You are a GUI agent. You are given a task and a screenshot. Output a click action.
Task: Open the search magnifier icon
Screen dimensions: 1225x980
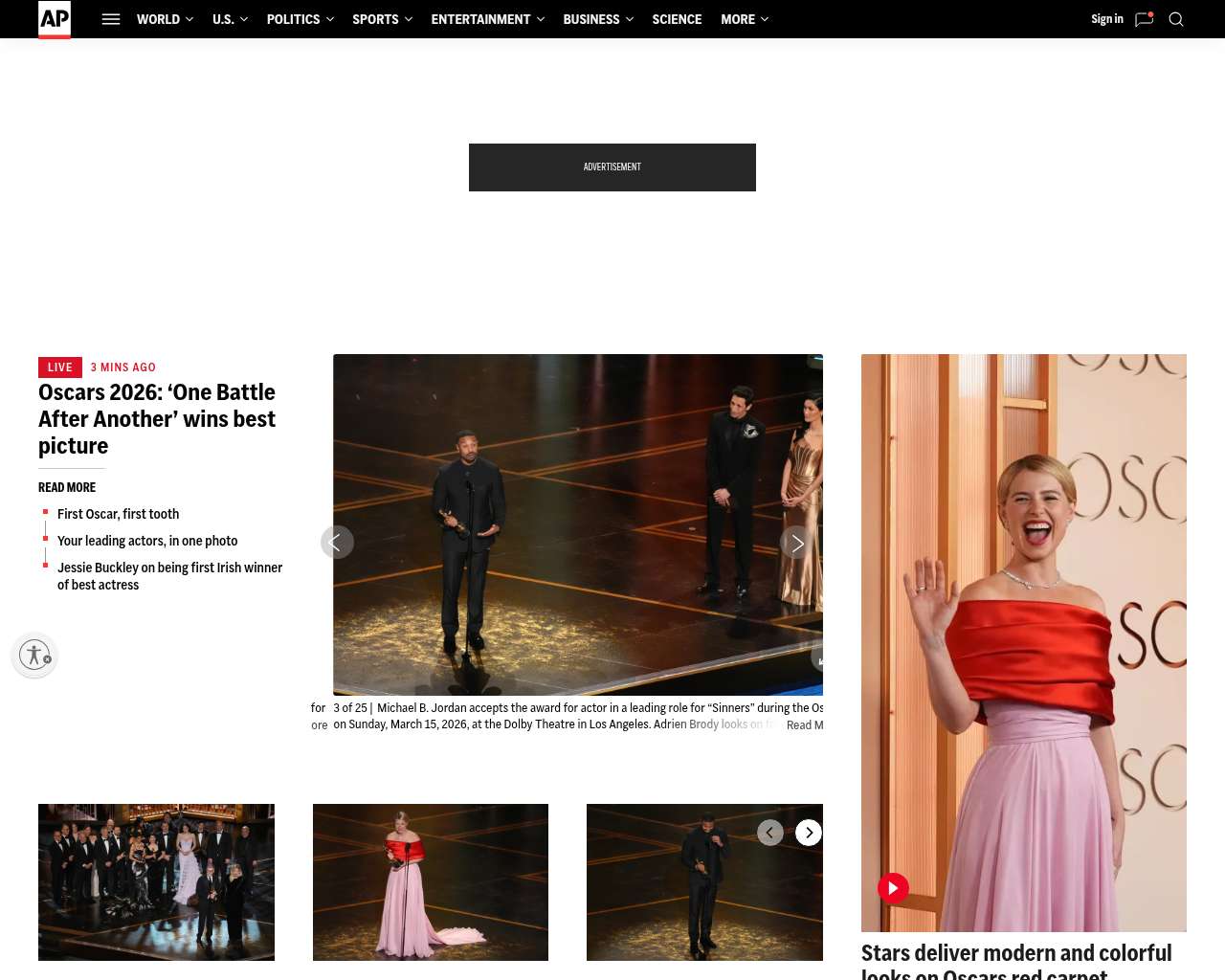[x=1176, y=19]
